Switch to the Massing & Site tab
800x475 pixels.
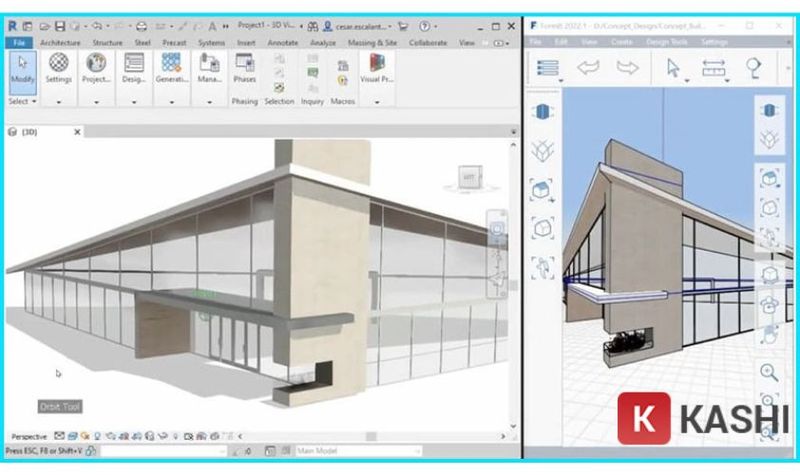[372, 43]
